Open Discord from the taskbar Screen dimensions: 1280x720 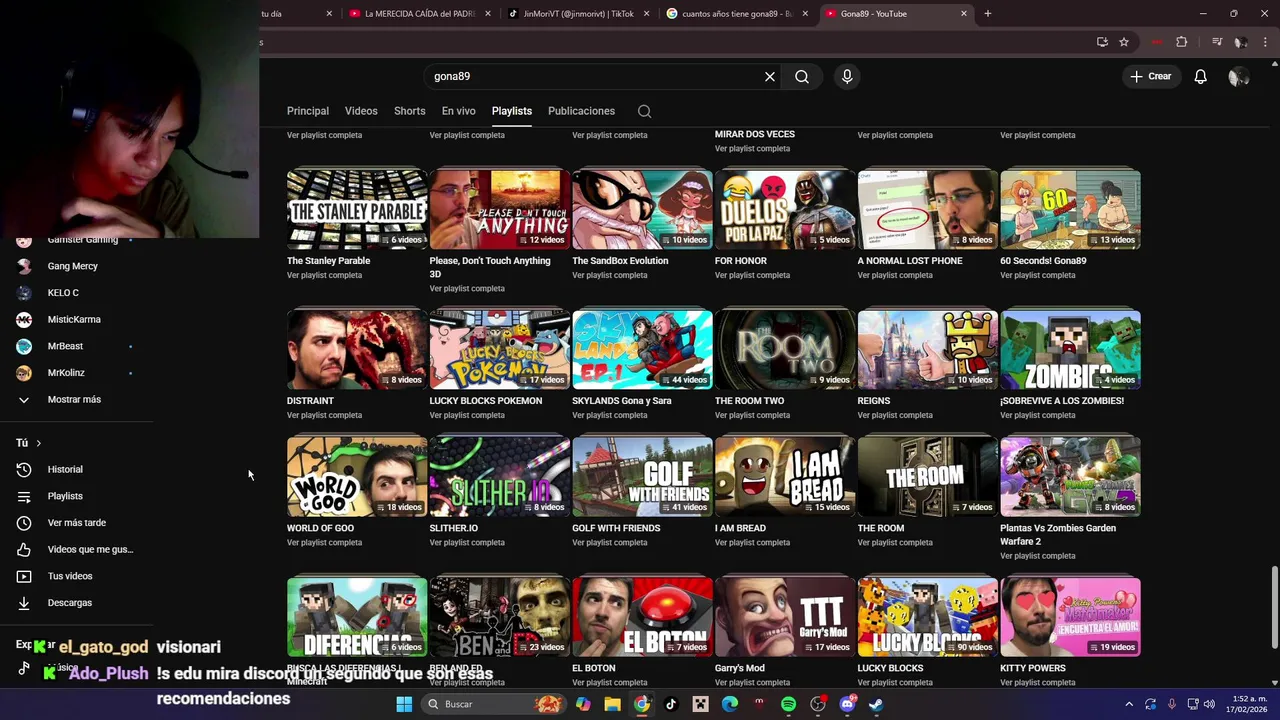847,704
